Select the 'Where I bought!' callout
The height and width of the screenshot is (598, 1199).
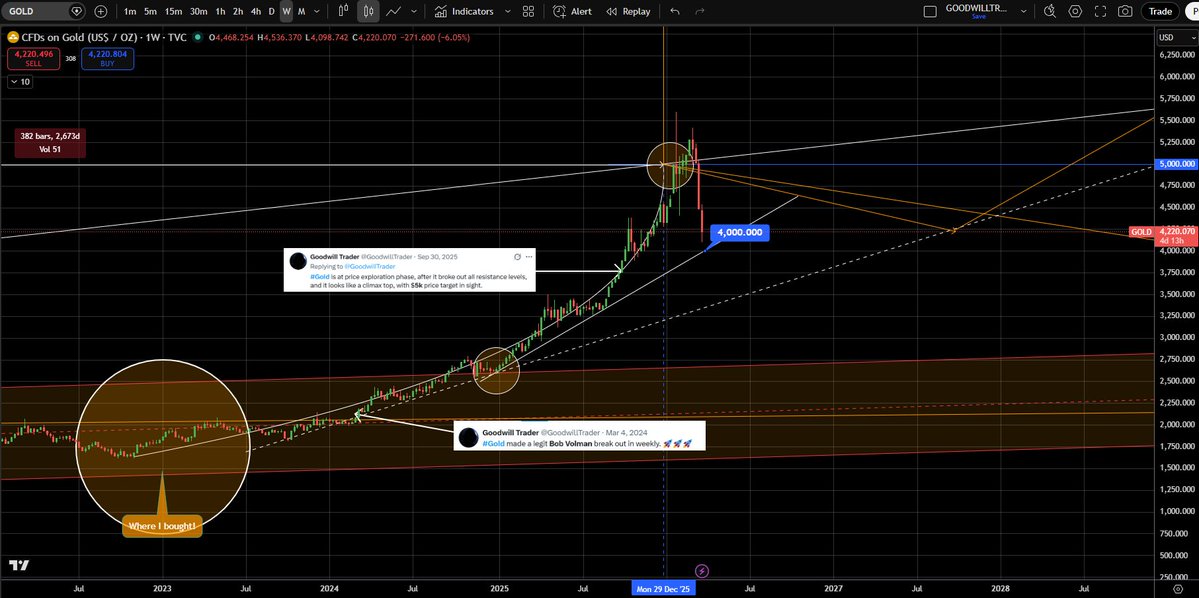(x=162, y=525)
